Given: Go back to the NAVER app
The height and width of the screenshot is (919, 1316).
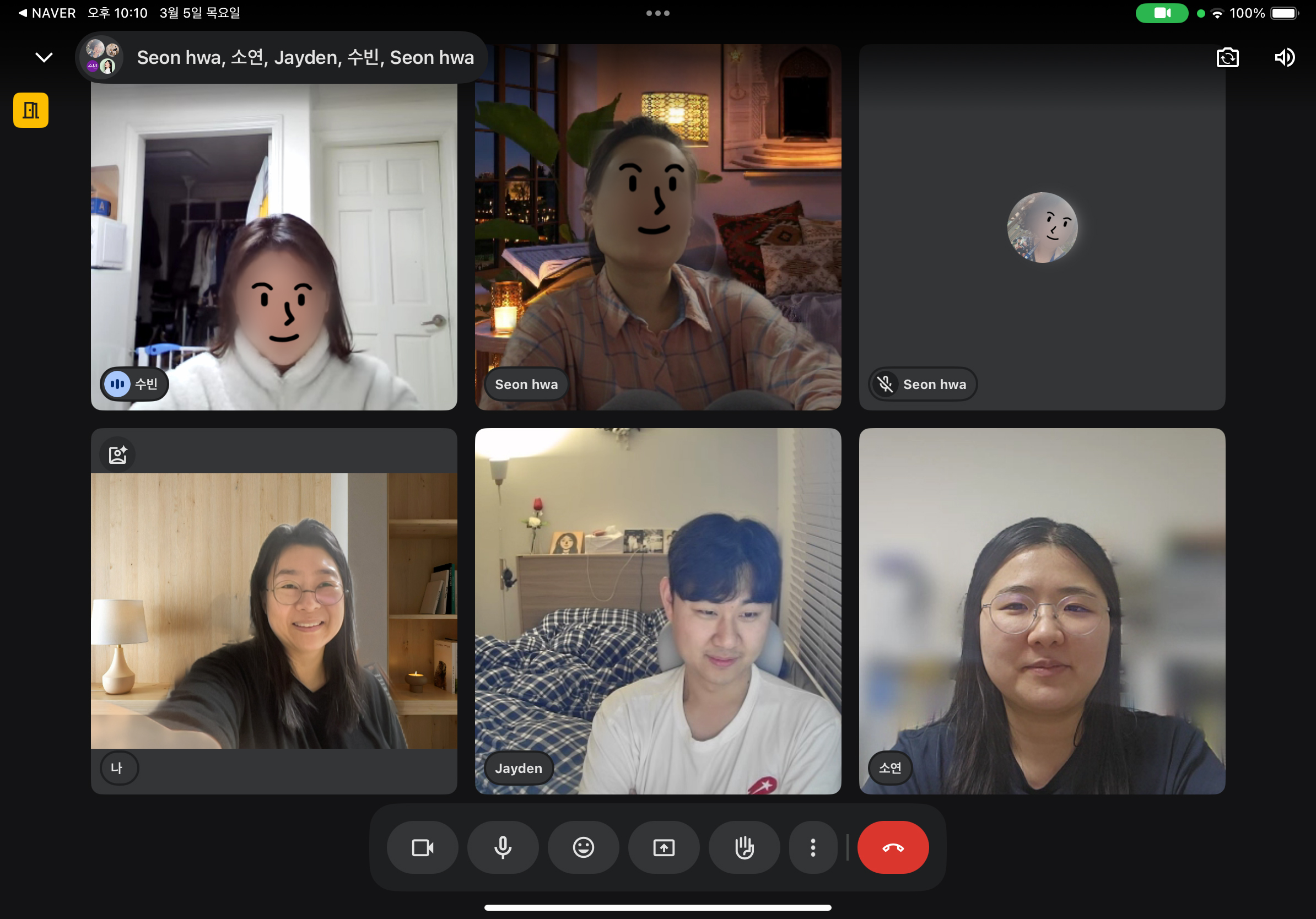Looking at the screenshot, I should point(47,13).
